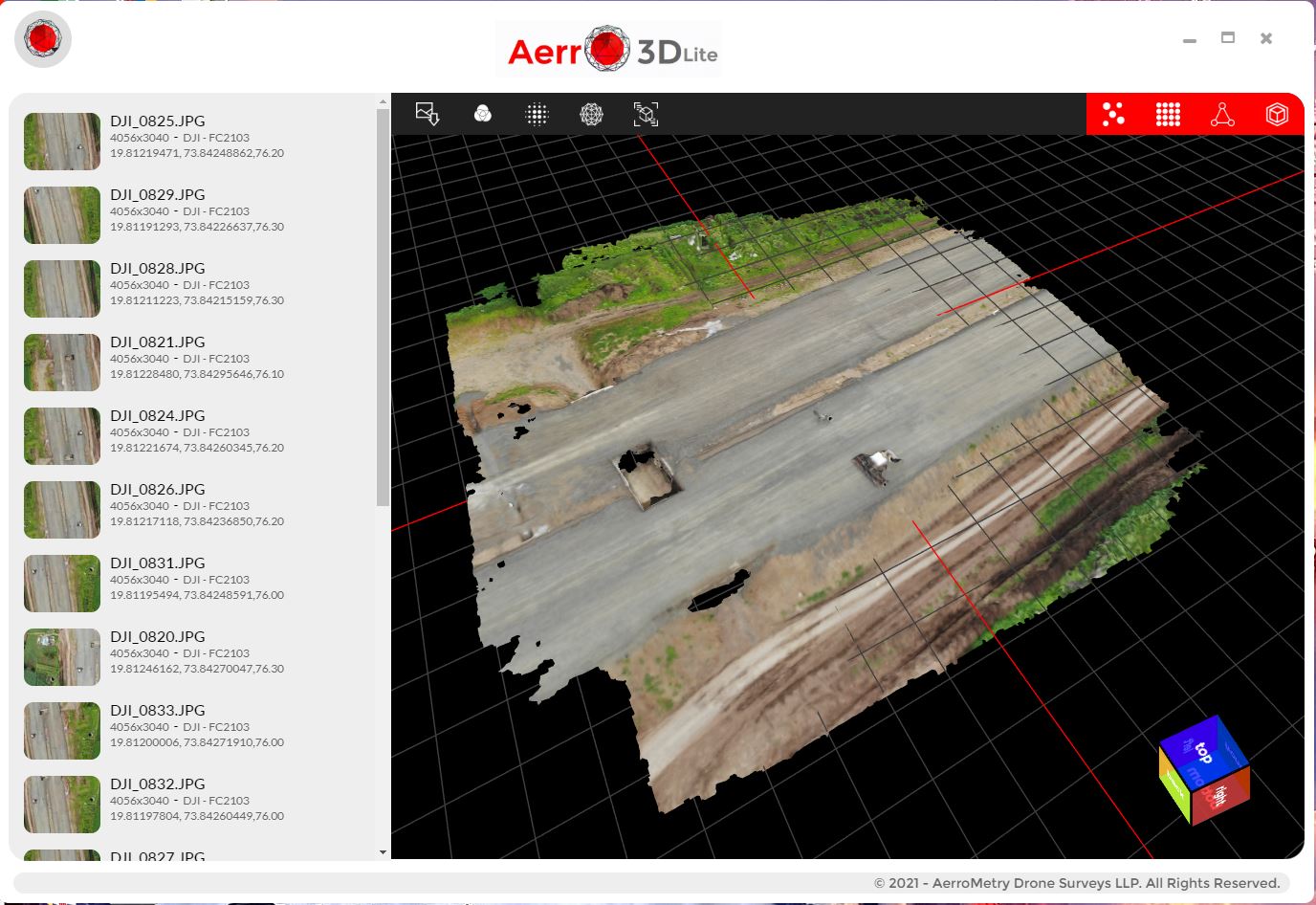Image resolution: width=1316 pixels, height=905 pixels.
Task: Select thumbnail of DJI_0833.JPG
Action: click(62, 731)
